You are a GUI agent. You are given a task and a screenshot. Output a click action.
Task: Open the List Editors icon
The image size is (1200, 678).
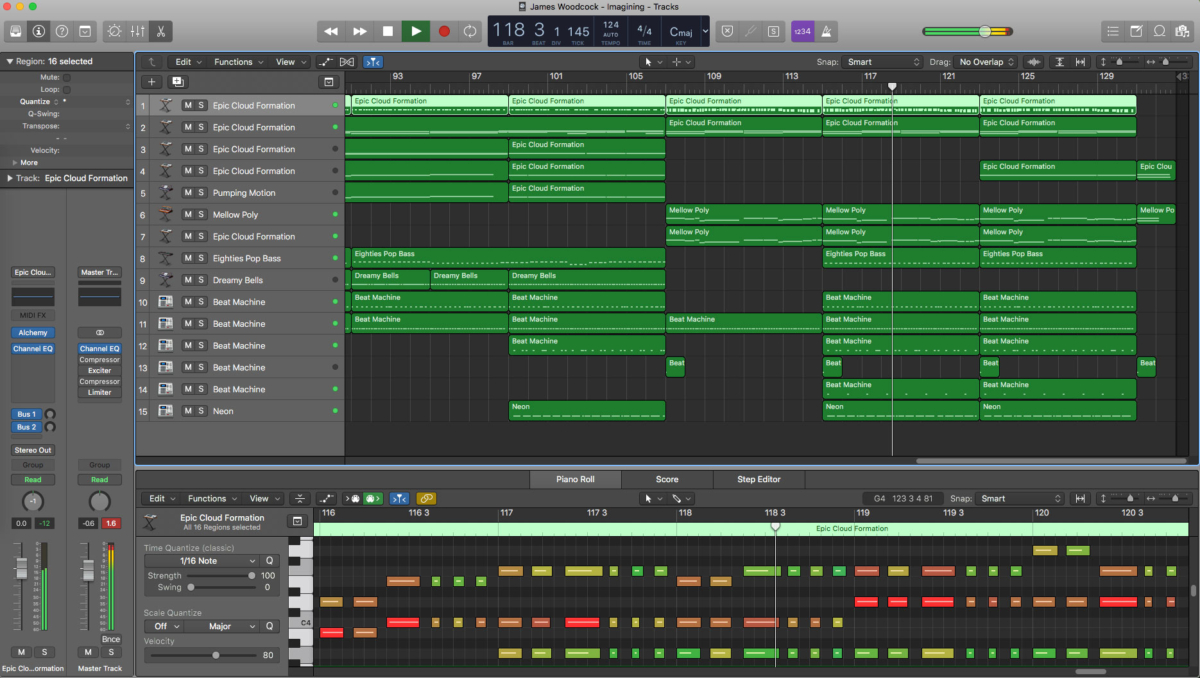[x=1113, y=31]
